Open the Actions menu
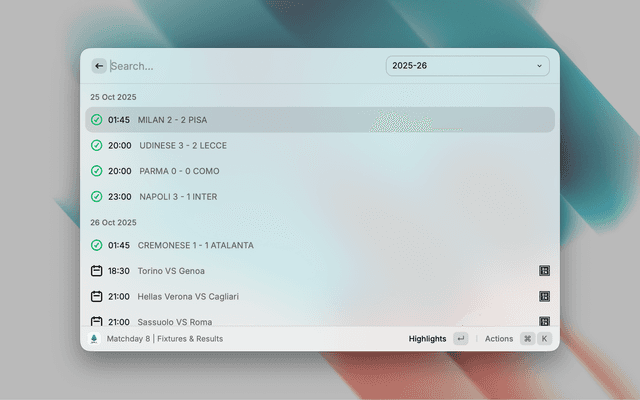This screenshot has height=400, width=640. click(498, 339)
